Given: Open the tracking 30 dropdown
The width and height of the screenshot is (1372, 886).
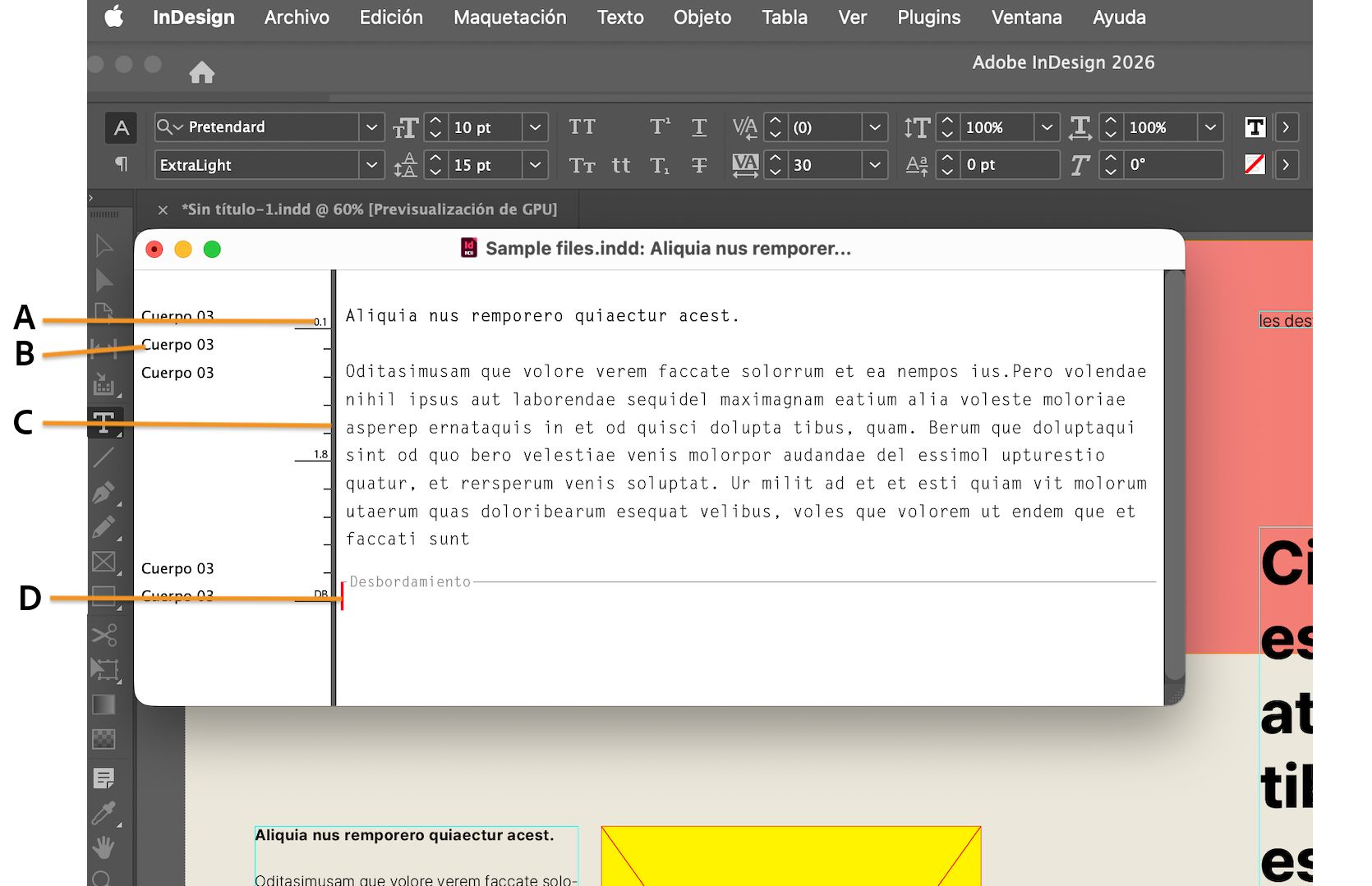Looking at the screenshot, I should click(875, 165).
